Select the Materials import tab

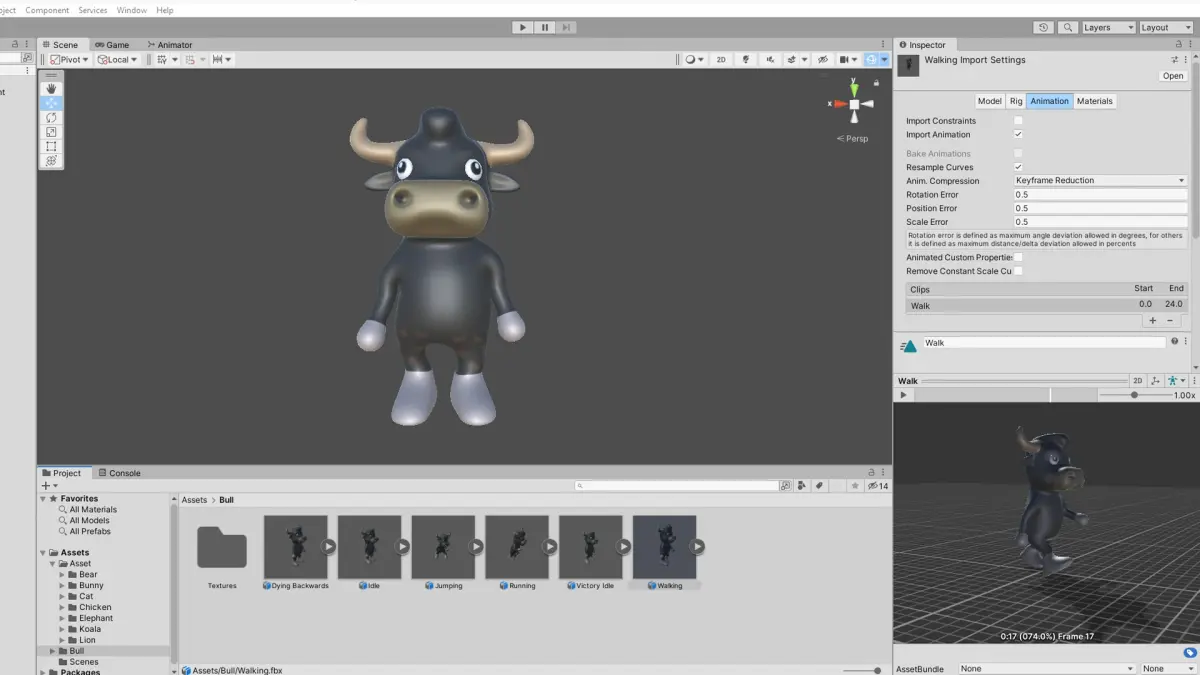[1095, 101]
